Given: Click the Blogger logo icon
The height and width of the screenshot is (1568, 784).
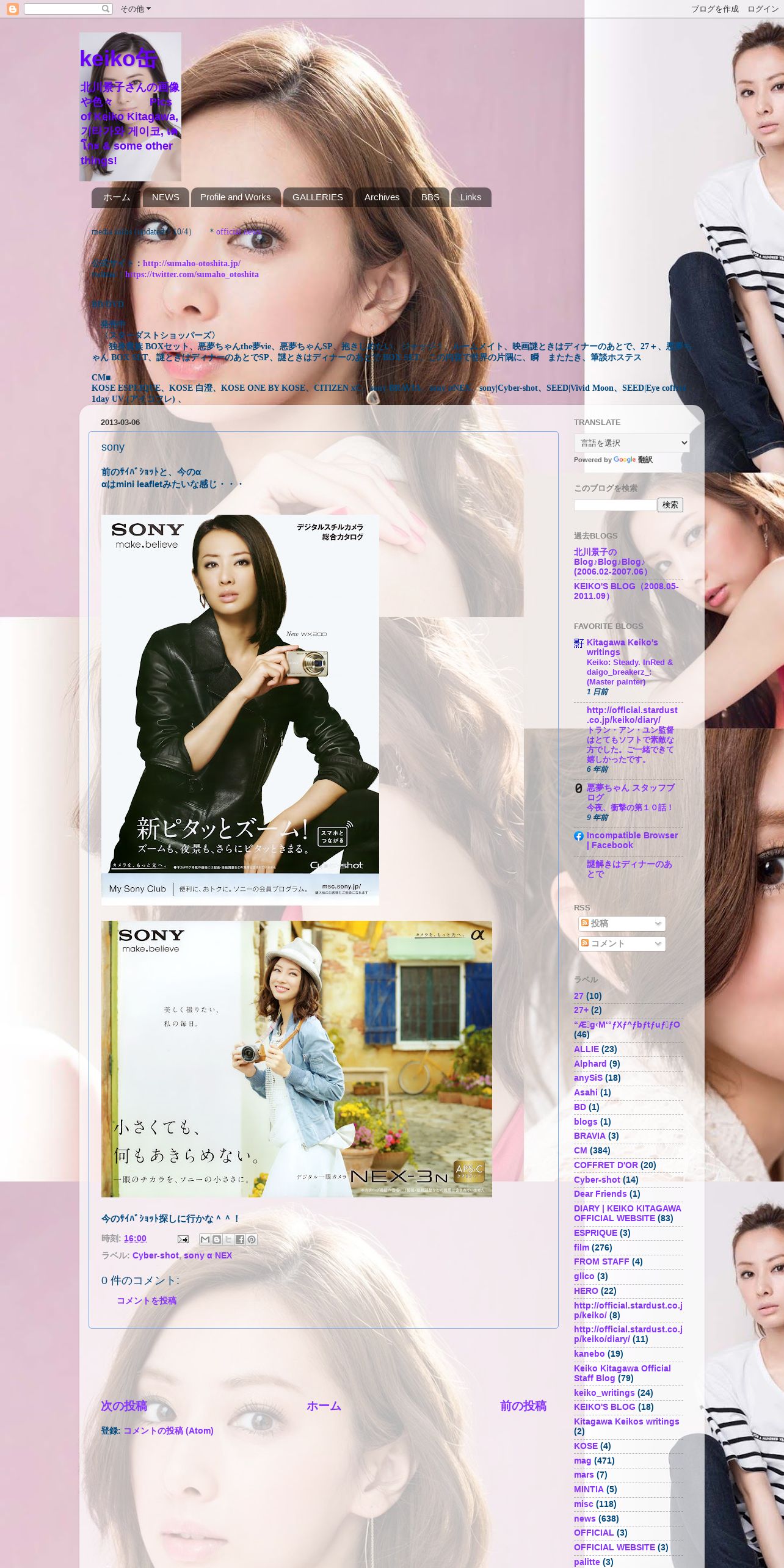Looking at the screenshot, I should [12, 9].
